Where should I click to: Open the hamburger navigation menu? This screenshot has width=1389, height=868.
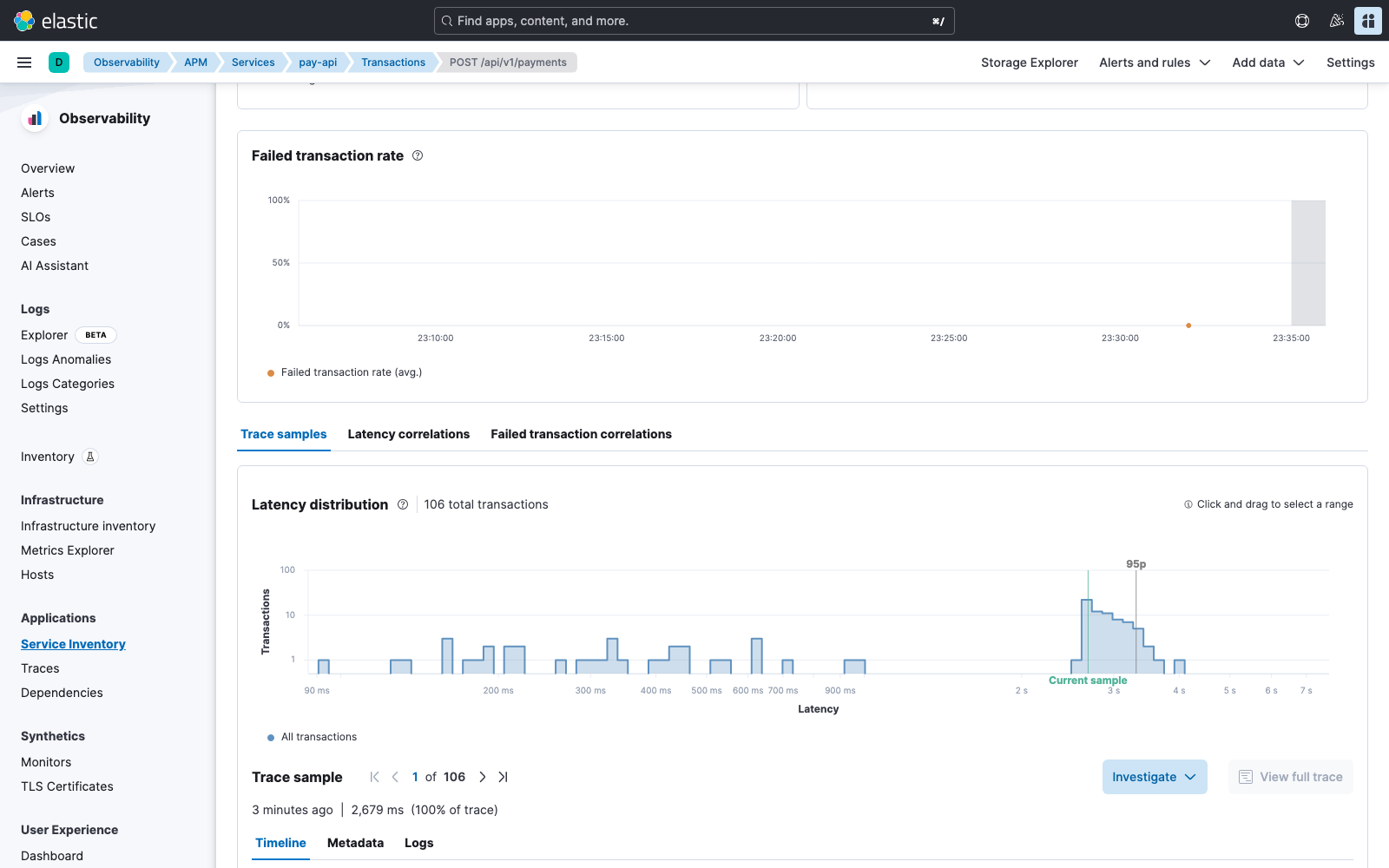click(24, 62)
